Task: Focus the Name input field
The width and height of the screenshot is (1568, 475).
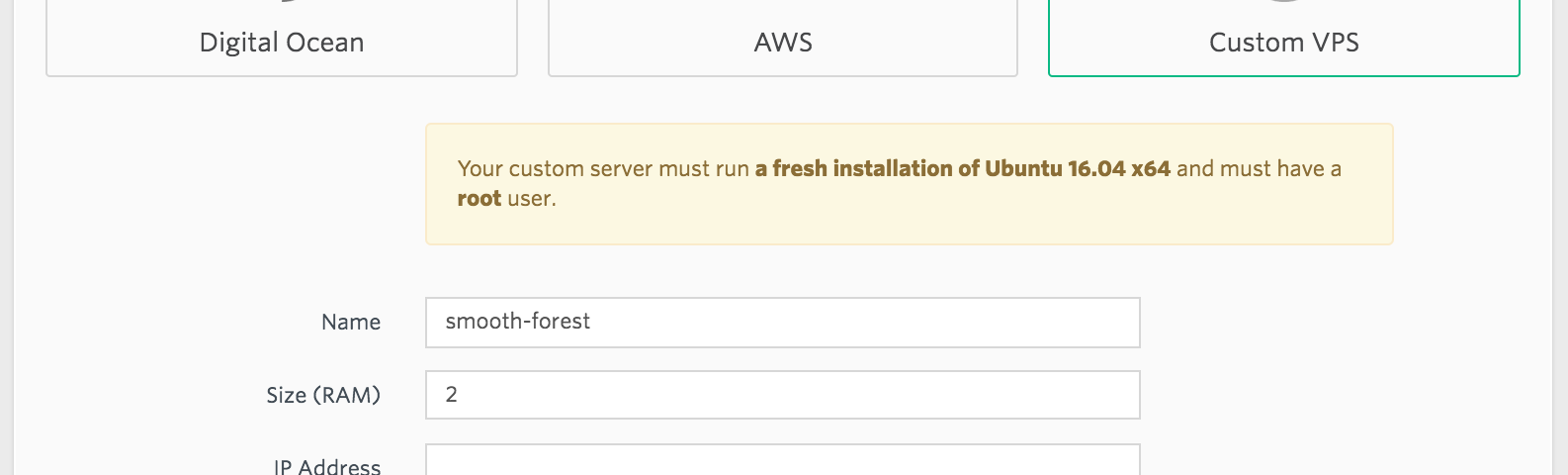Action: (x=783, y=323)
